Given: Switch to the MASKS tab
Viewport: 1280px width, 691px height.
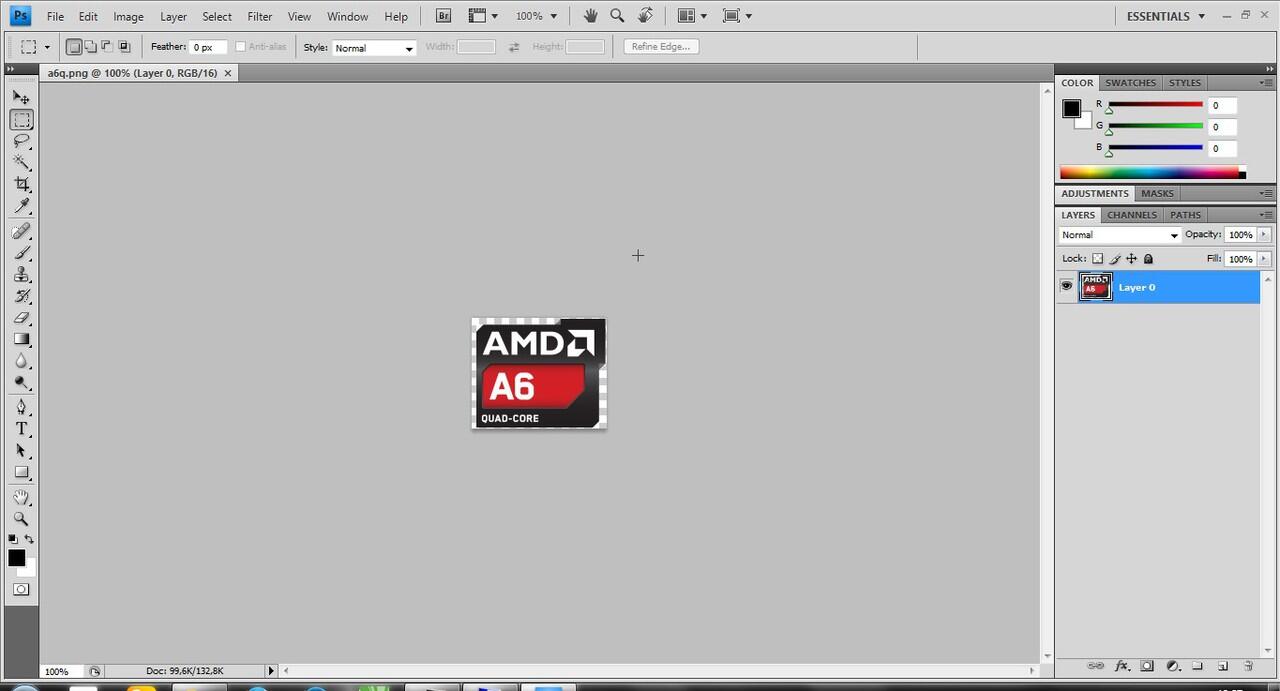Looking at the screenshot, I should point(1157,194).
